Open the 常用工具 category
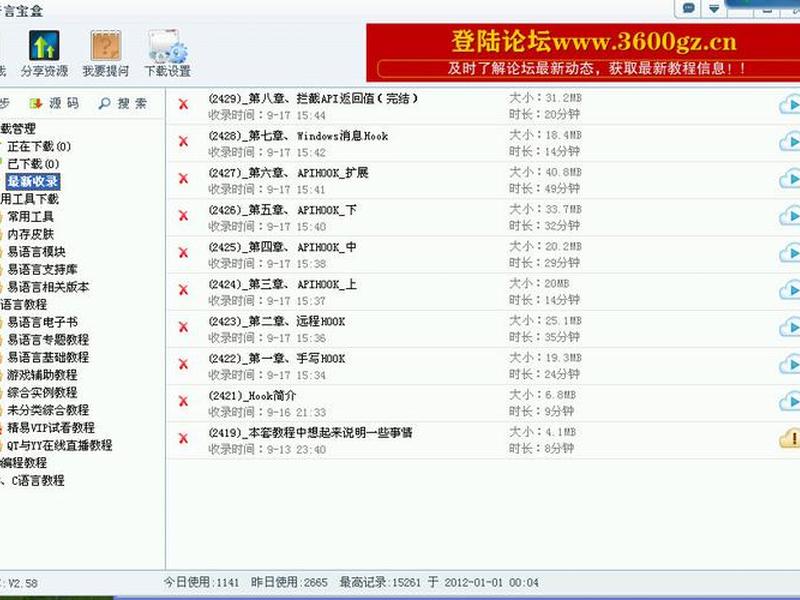Viewport: 800px width, 600px height. 30,217
